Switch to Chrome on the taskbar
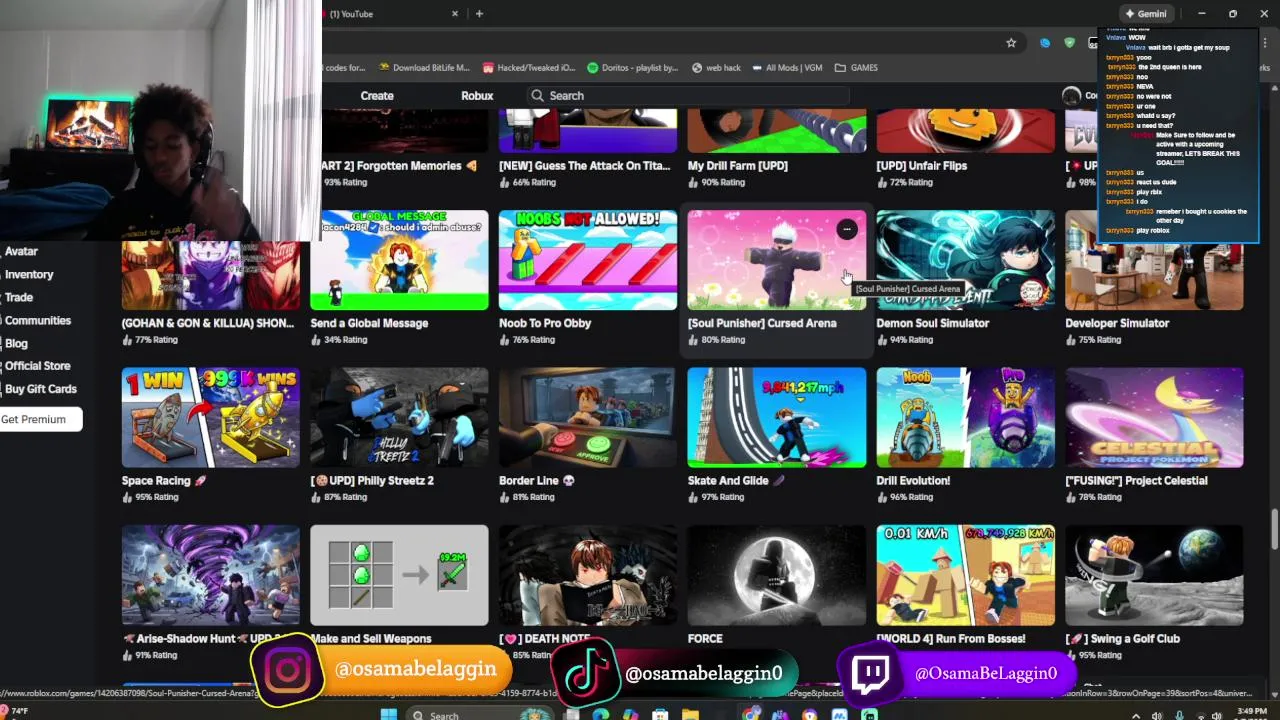The image size is (1280, 720). (x=750, y=714)
